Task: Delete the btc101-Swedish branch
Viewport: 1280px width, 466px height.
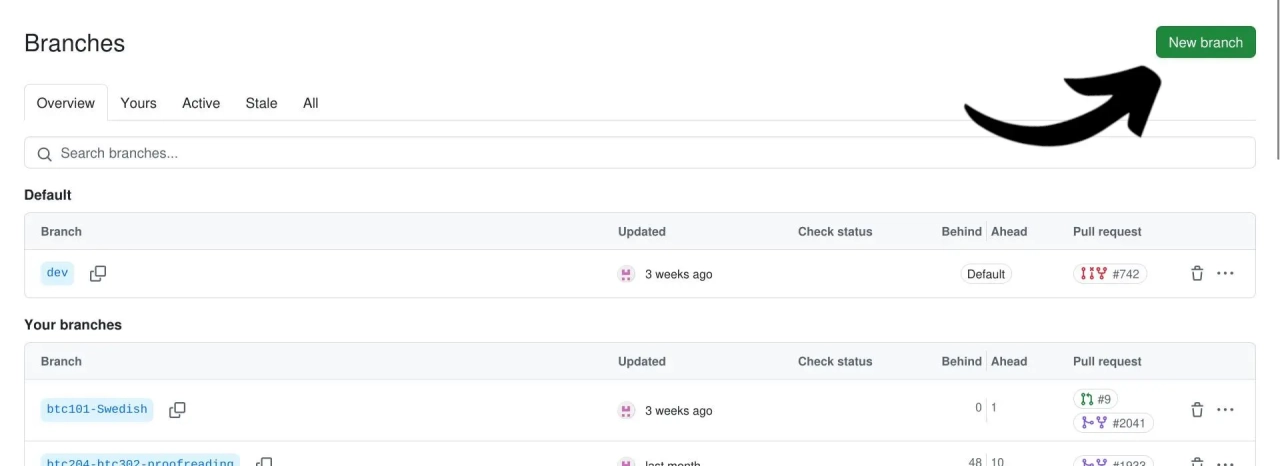Action: pos(1197,410)
